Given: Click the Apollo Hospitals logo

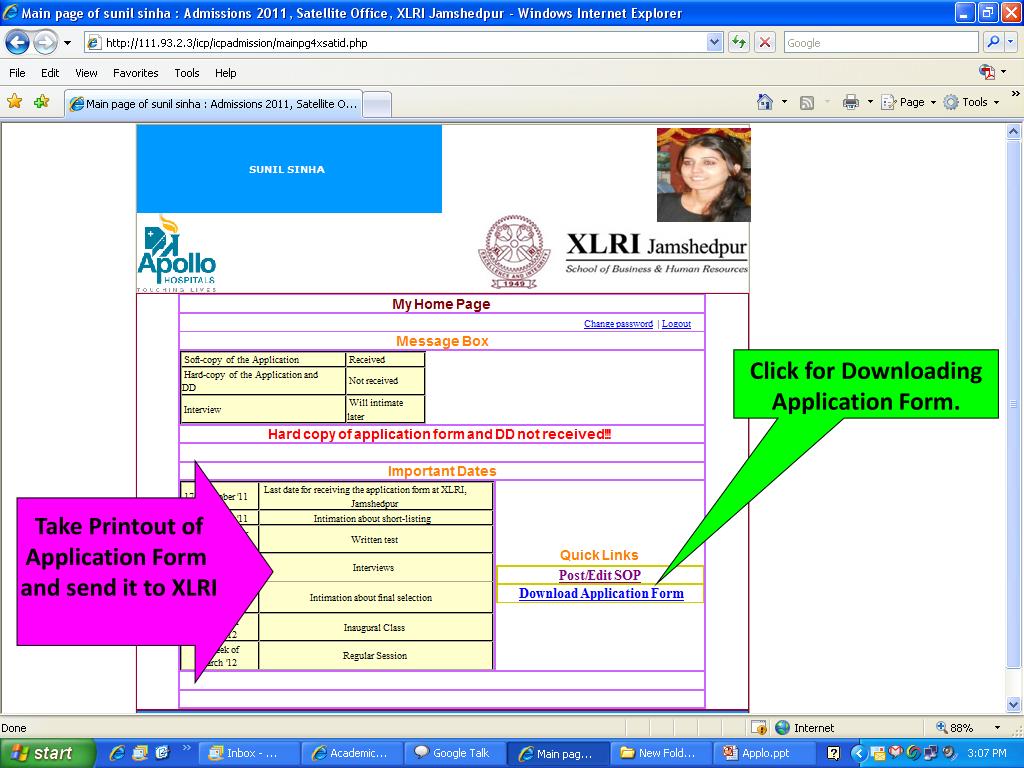Looking at the screenshot, I should tap(176, 253).
